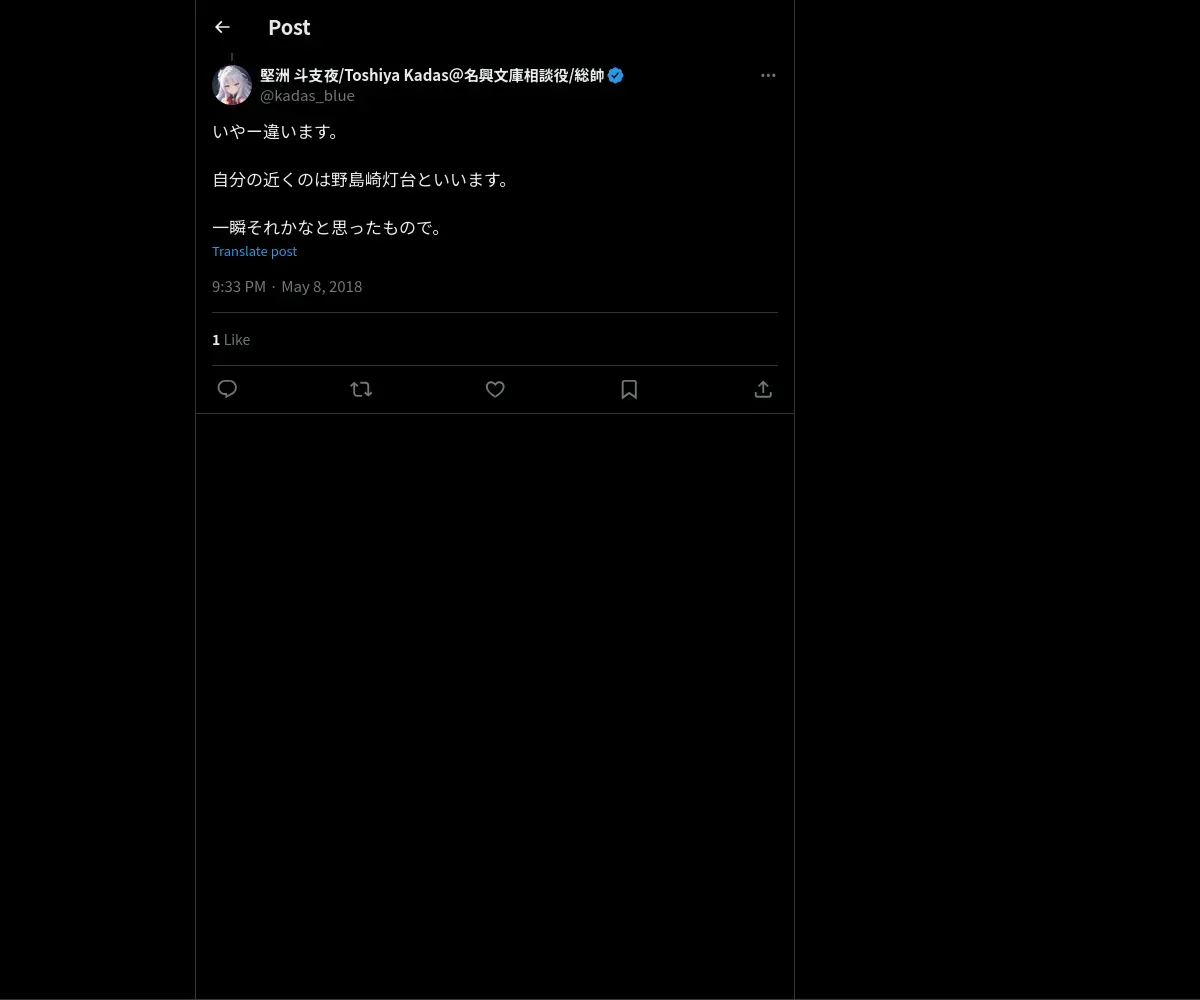This screenshot has height=1000, width=1200.
Task: Go back using the arrow beside Post
Action: pos(222,28)
